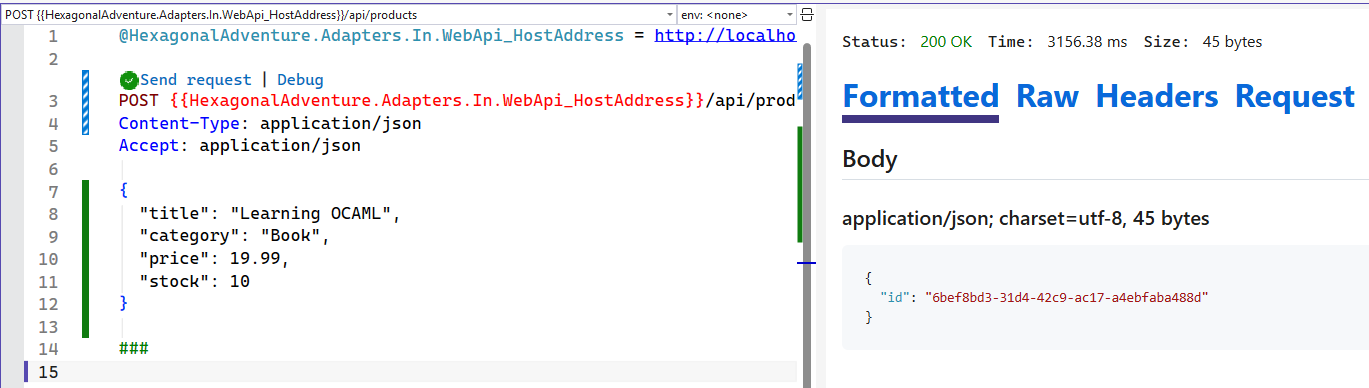1369x388 pixels.
Task: Click 'application/json; charset=utf-8, 45 bytes' text
Action: pyautogui.click(x=1026, y=218)
